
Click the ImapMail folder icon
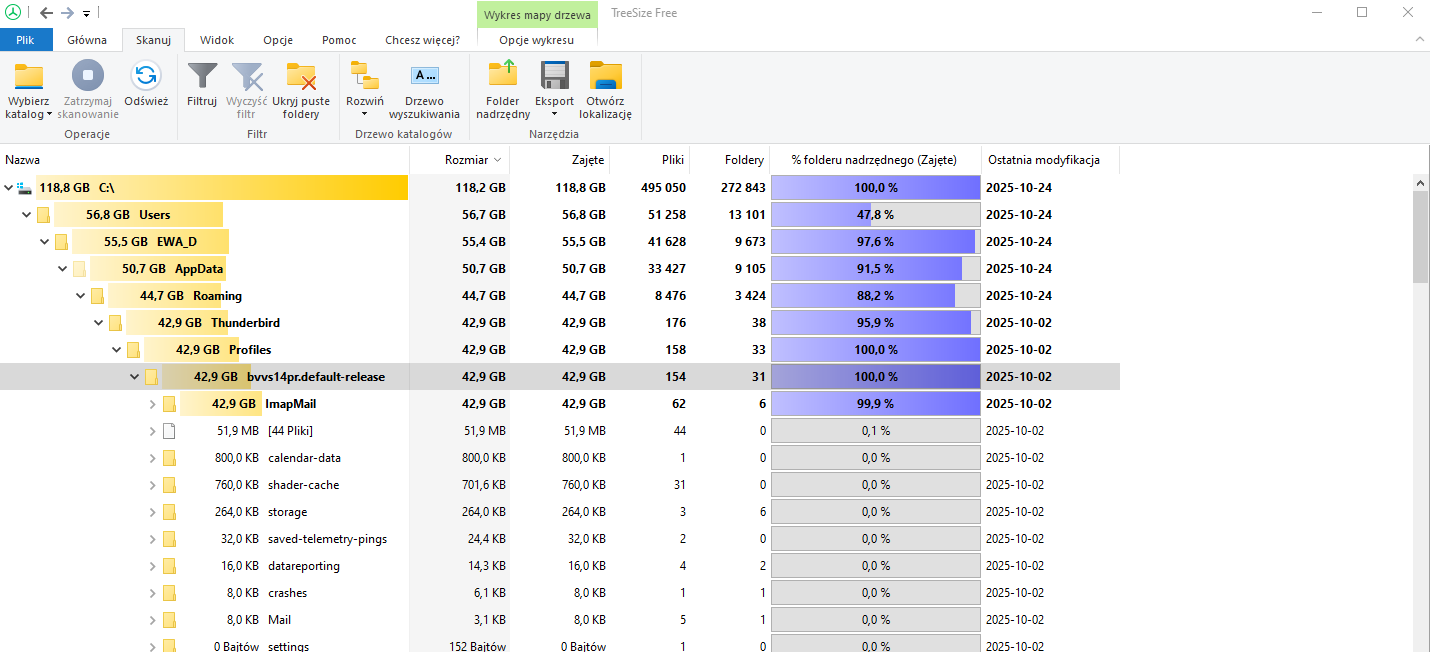169,404
